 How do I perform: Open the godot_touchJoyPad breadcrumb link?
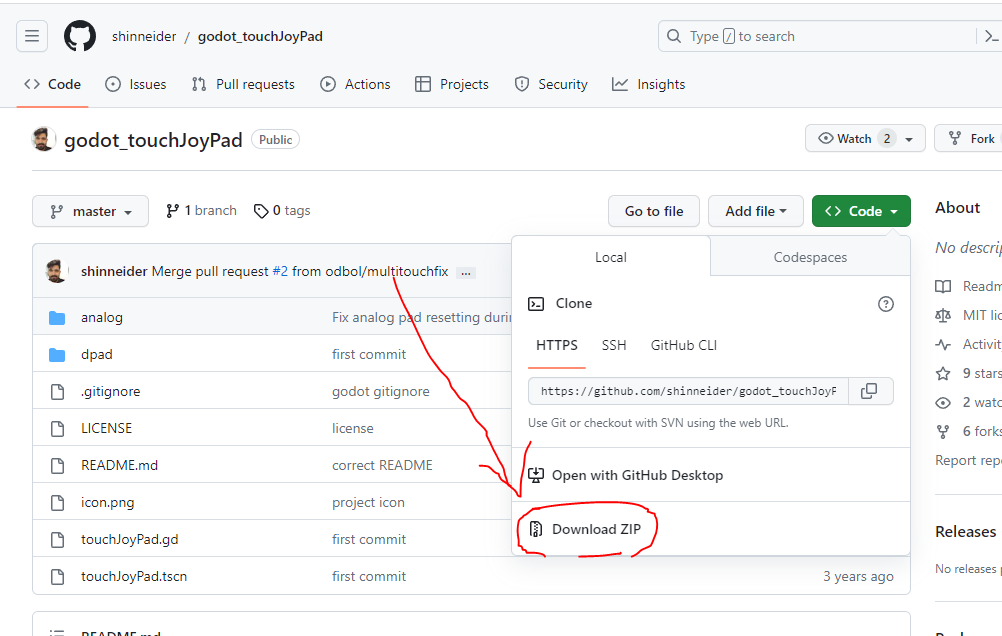tap(260, 36)
